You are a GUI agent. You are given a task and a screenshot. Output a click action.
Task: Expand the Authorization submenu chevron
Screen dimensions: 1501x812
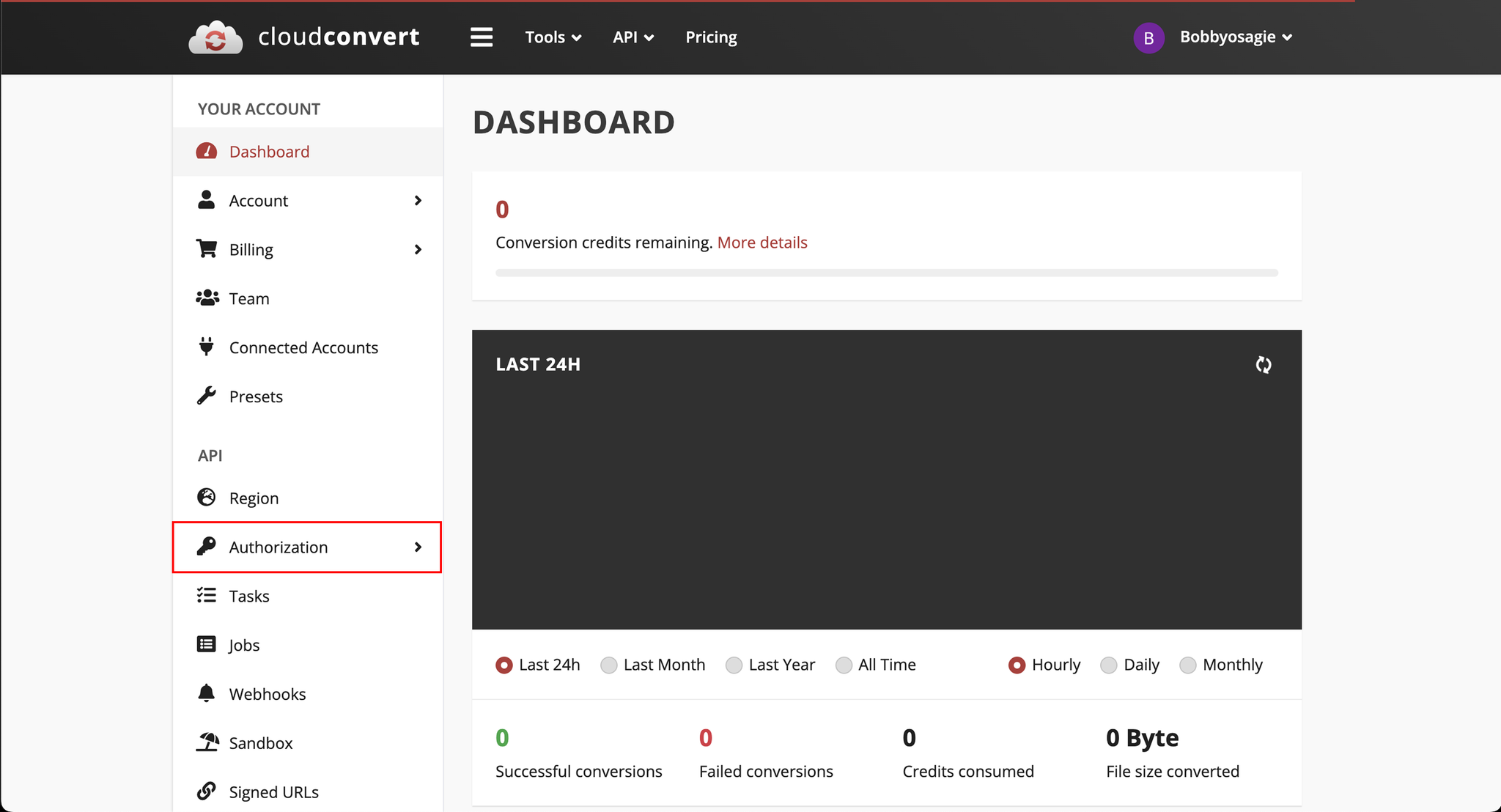coord(418,547)
